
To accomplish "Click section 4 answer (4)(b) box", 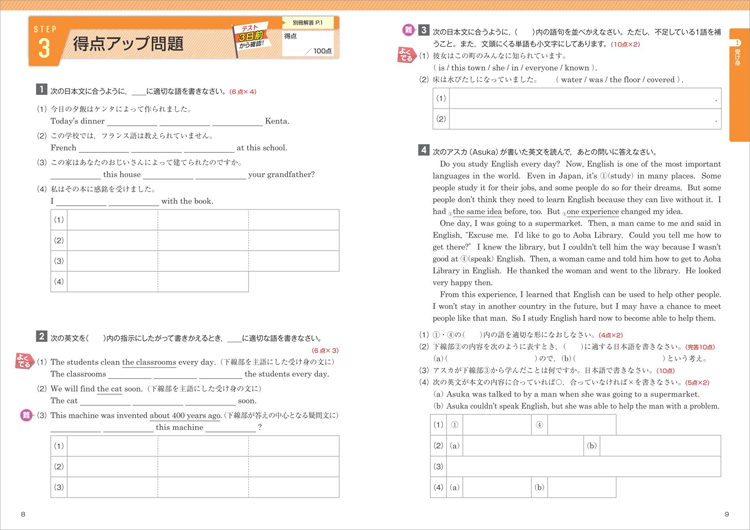I will (582, 487).
